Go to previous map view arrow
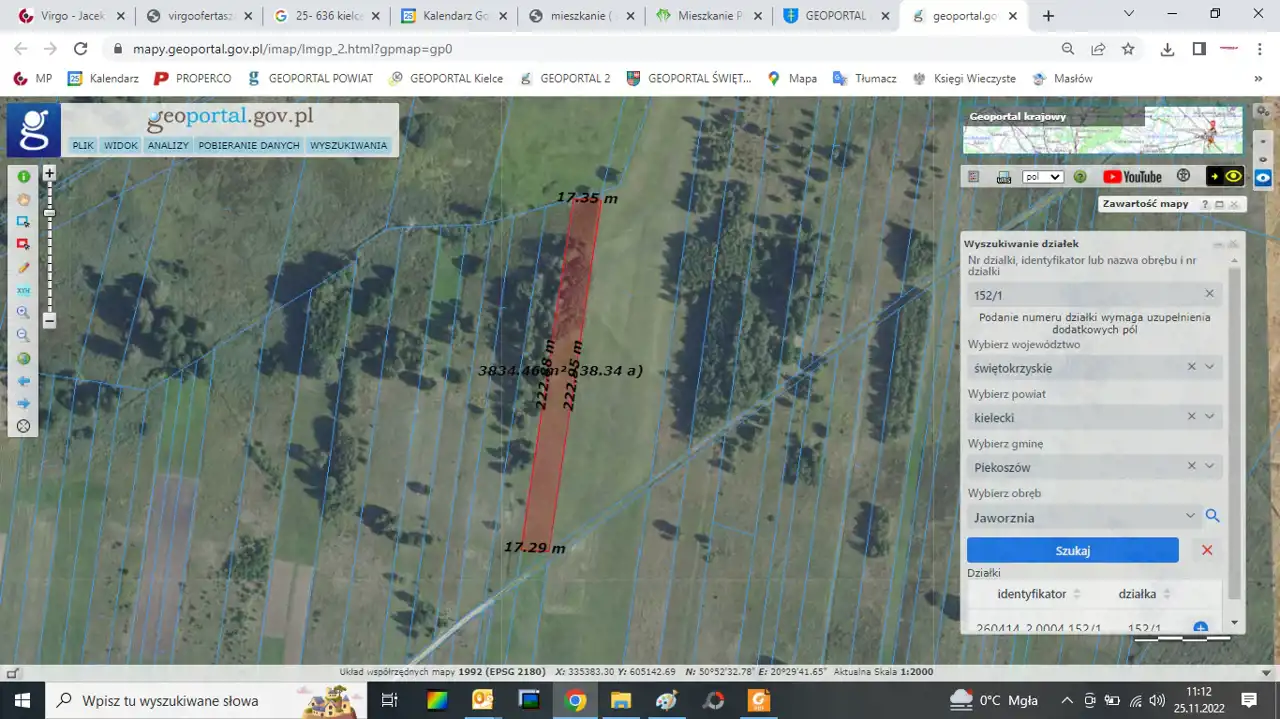This screenshot has width=1280, height=719. [x=23, y=381]
